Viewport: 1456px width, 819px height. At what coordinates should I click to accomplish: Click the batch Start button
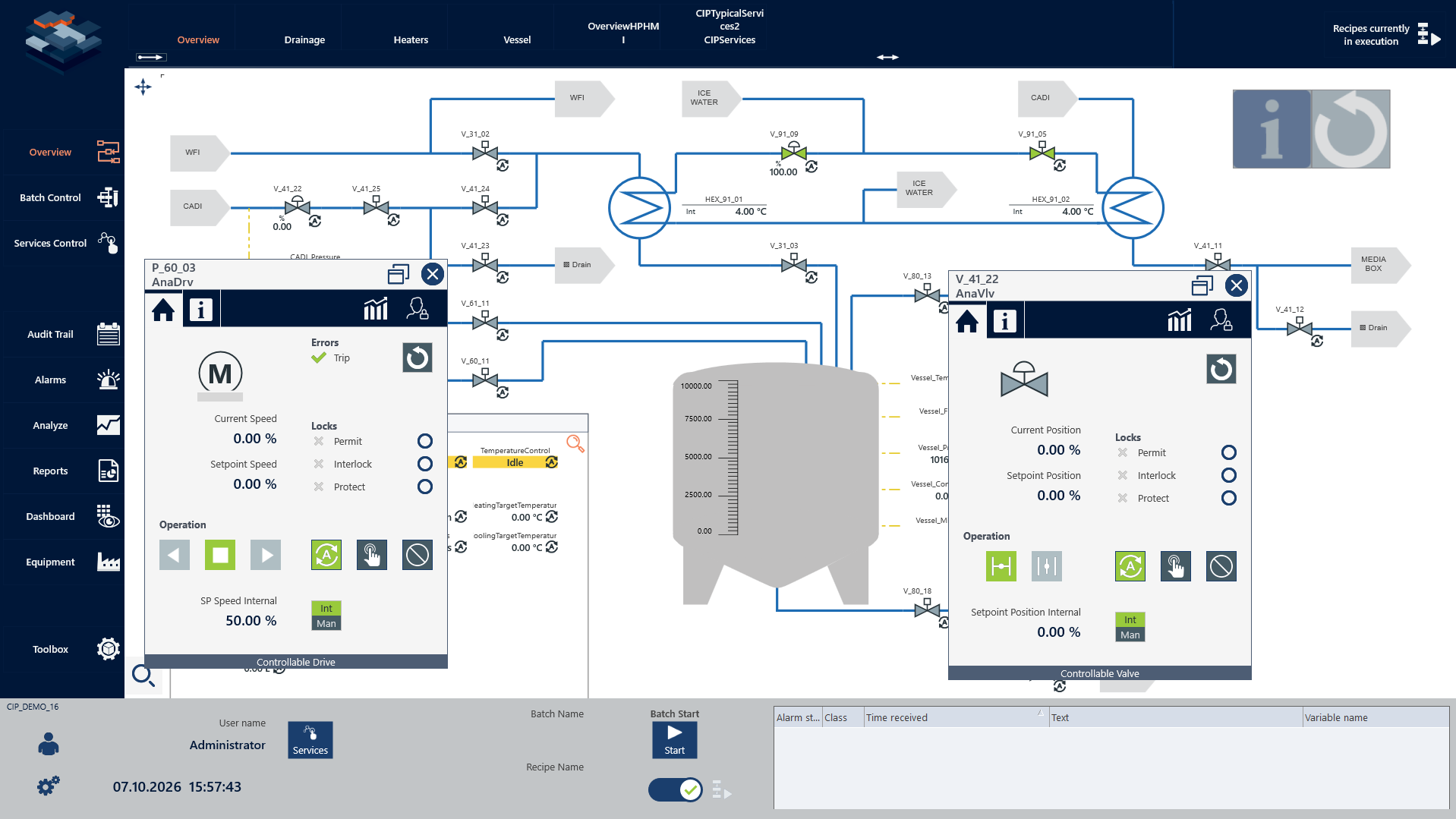674,739
